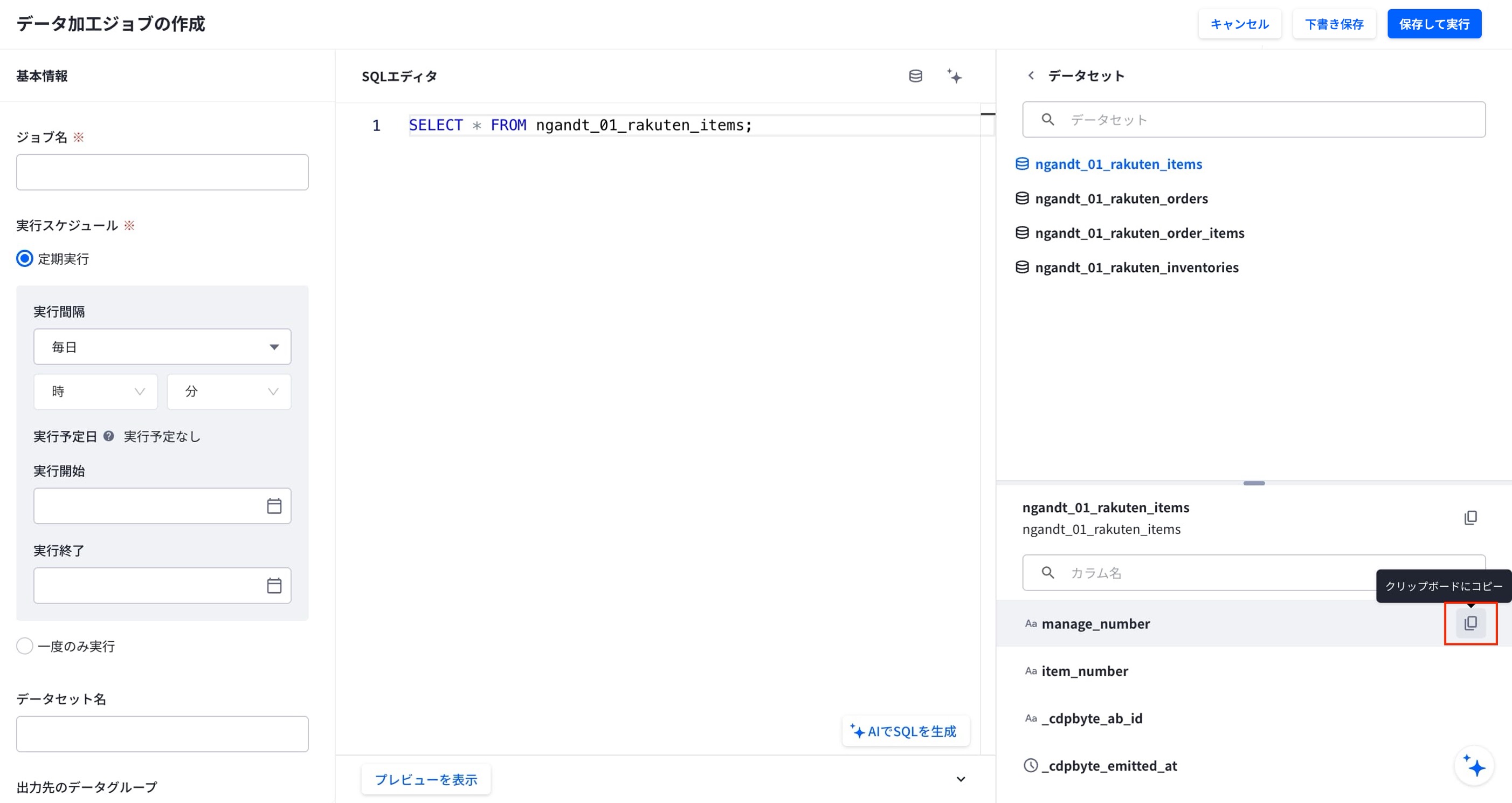Screen dimensions: 1512x803
Task: Open the 時 hour dropdown
Action: 95,392
